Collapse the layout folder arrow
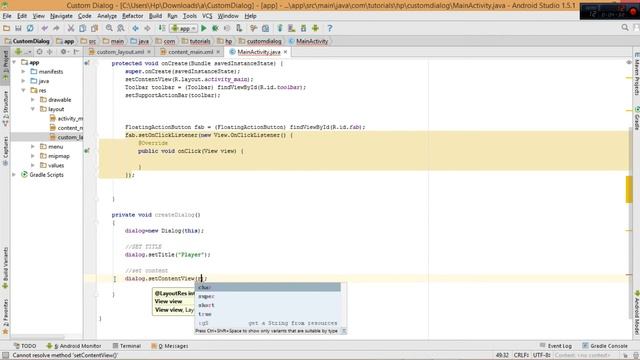 [x=33, y=109]
